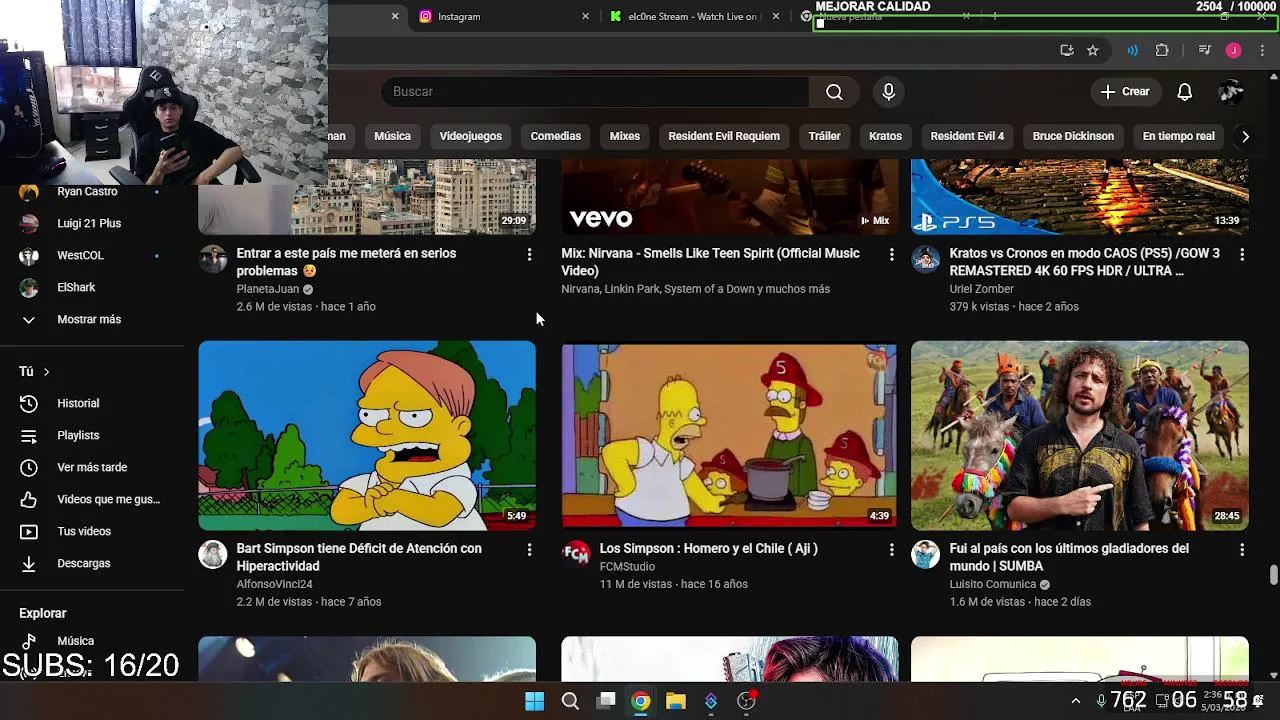
Task: Open Ver más tarde in sidebar
Action: [x=92, y=468]
